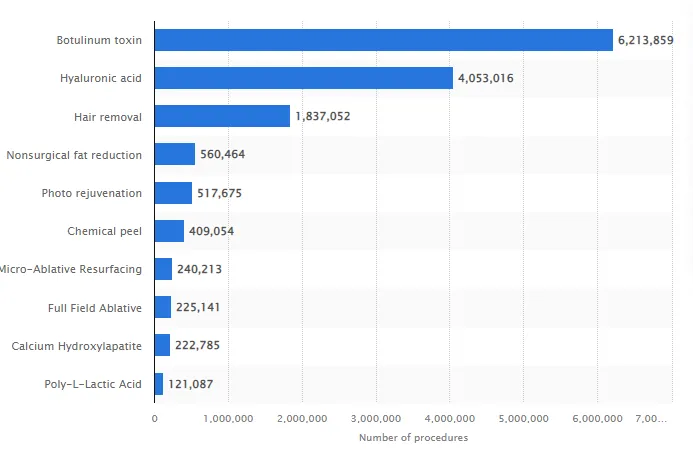Click the value label 222,785
Image resolution: width=693 pixels, height=452 pixels.
tap(197, 346)
